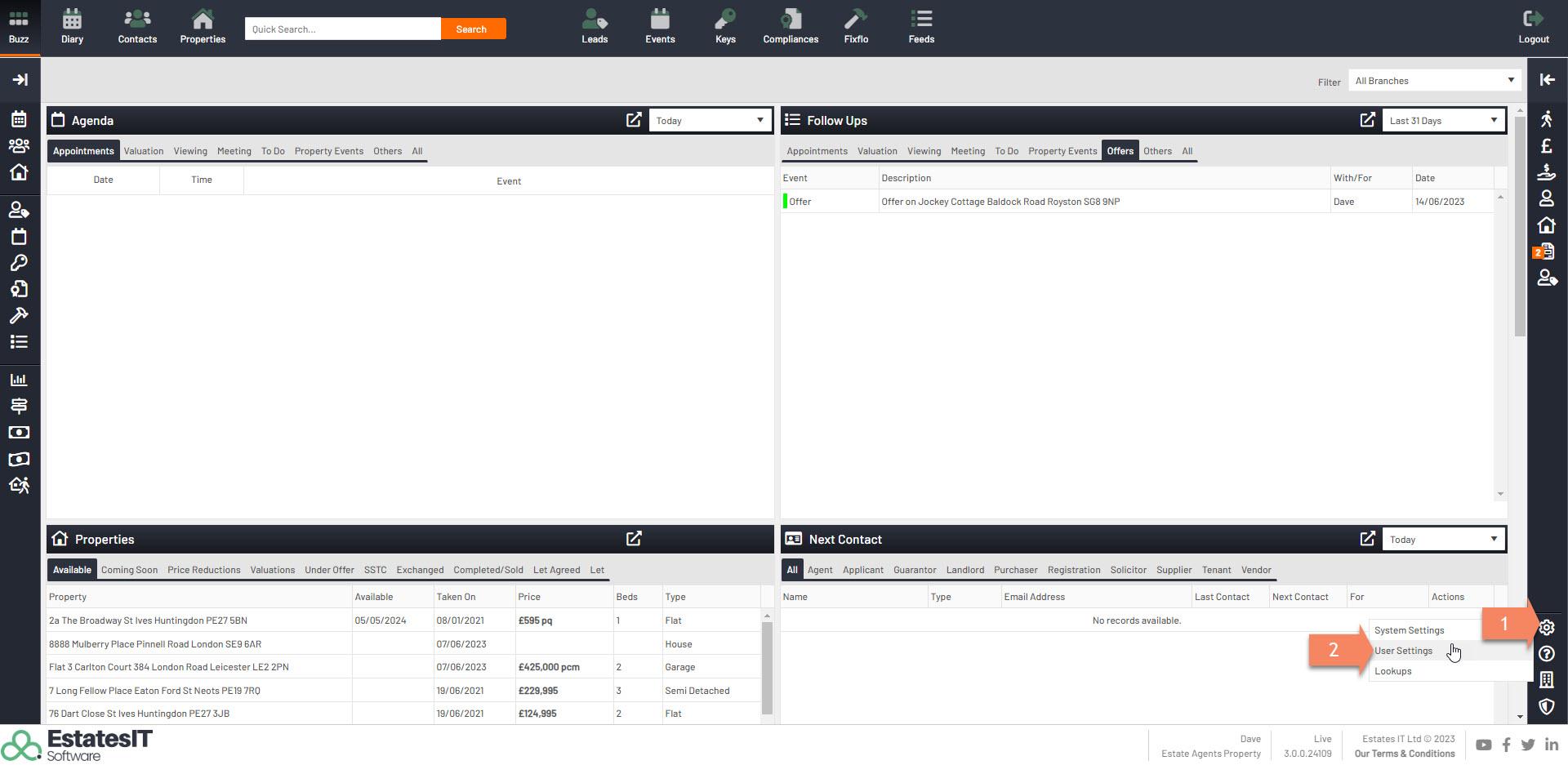The height and width of the screenshot is (765, 1568).
Task: Open Fixflo from the top toolbar
Action: click(856, 27)
